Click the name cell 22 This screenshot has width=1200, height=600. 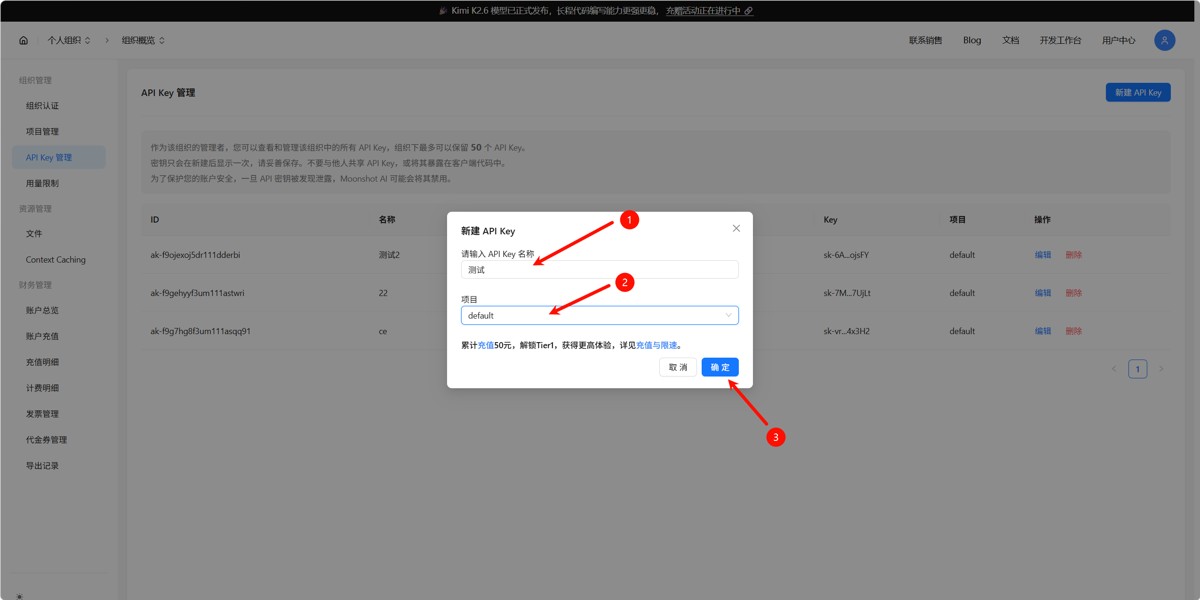tap(383, 293)
